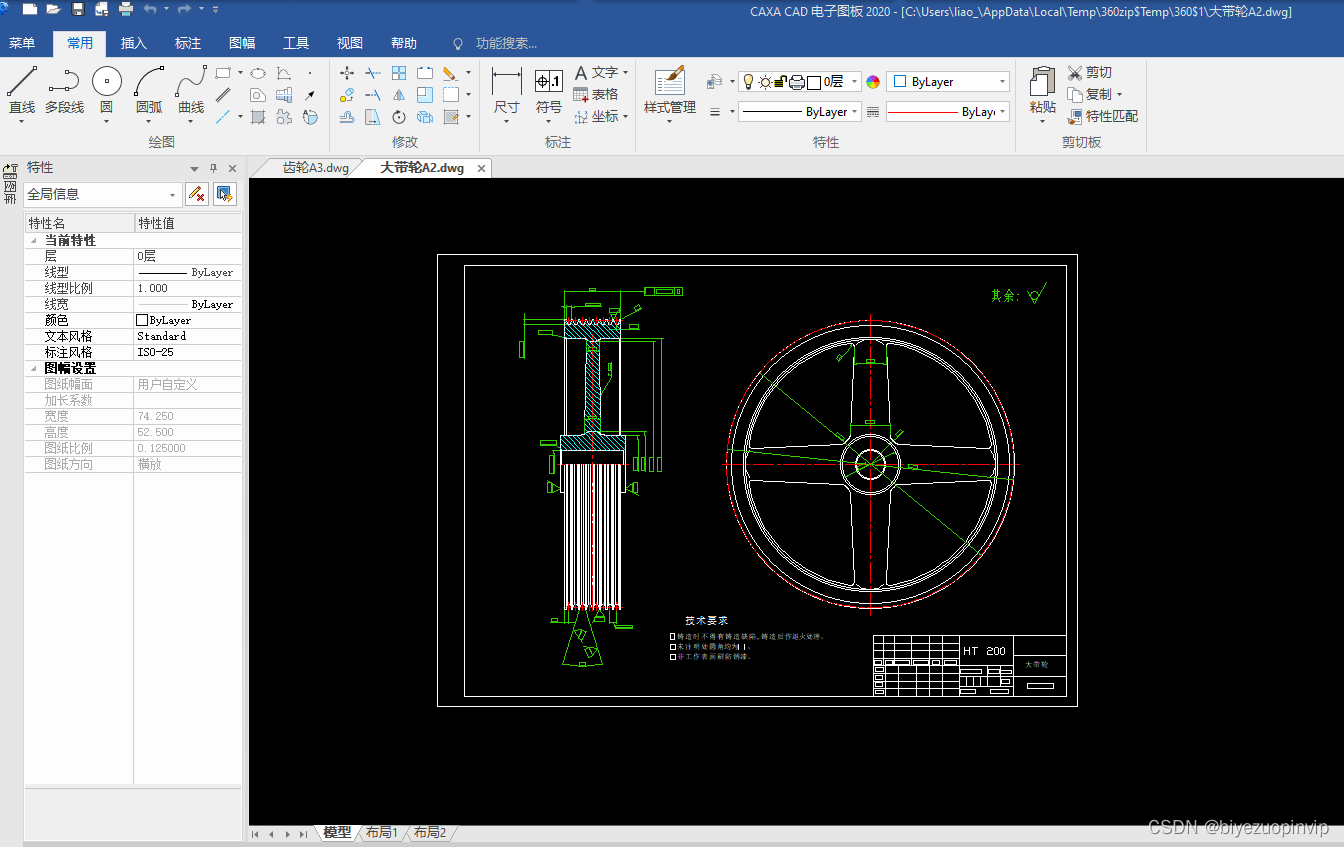Click the open folder icon in title bar
Screen dimensions: 1344x847
tap(53, 10)
